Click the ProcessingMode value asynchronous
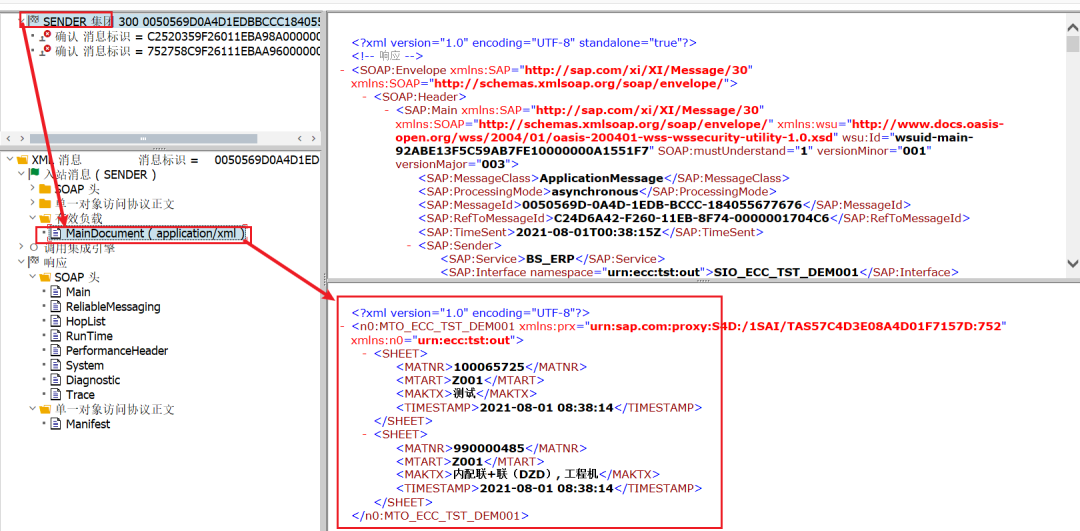Viewport: 1080px width, 531px height. click(594, 191)
